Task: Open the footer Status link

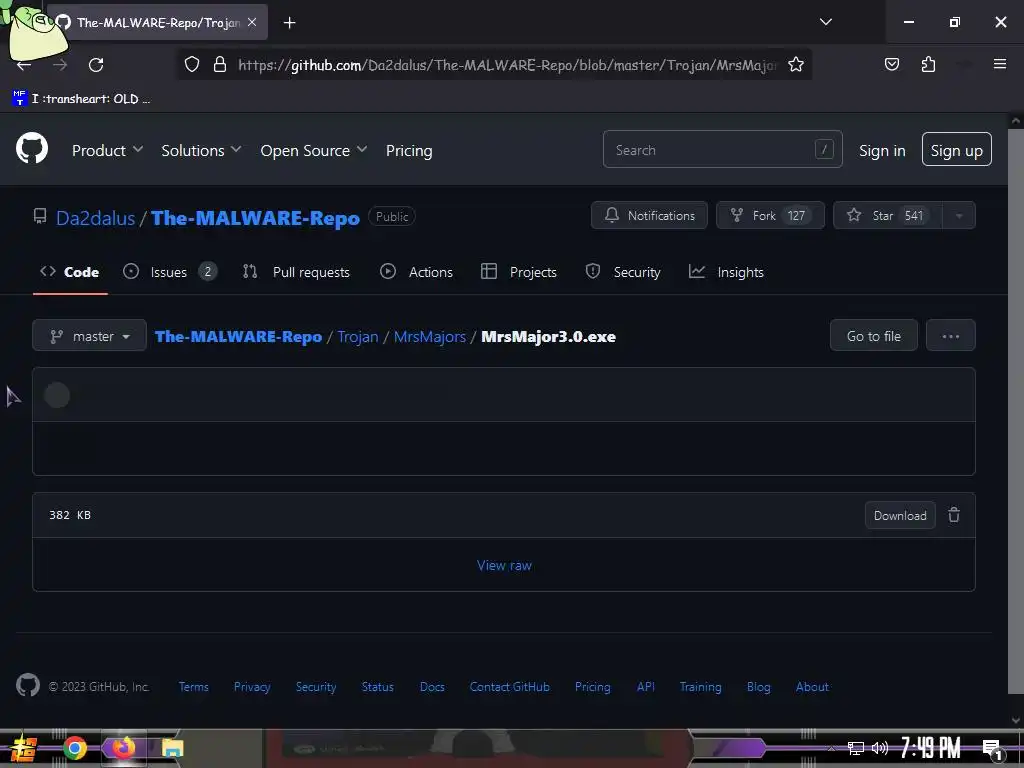Action: 377,686
